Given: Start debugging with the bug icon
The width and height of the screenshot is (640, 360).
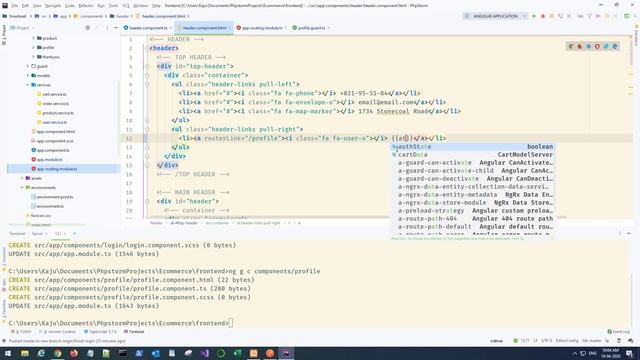Looking at the screenshot, I should coord(543,16).
